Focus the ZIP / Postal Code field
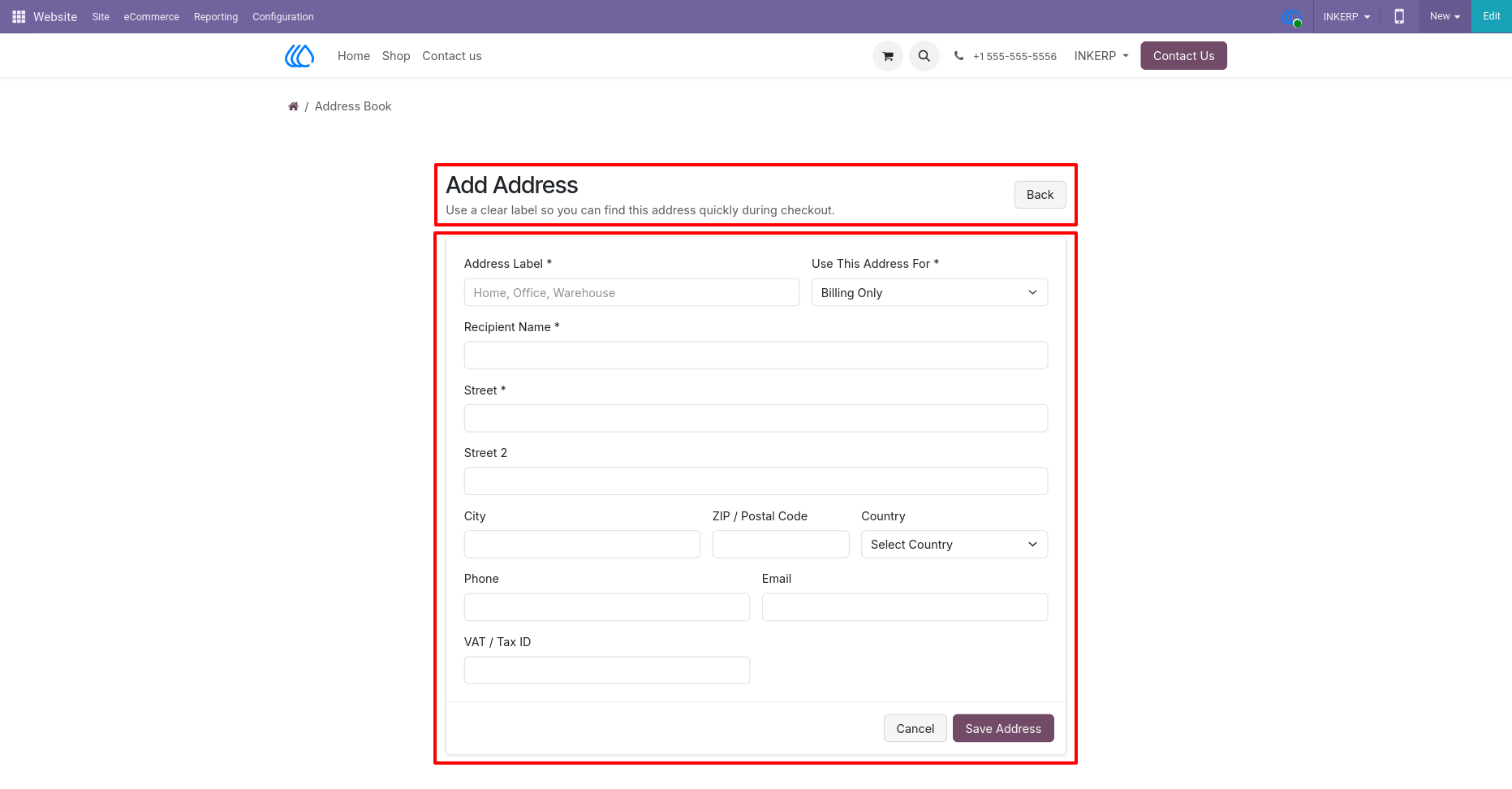 tap(781, 545)
